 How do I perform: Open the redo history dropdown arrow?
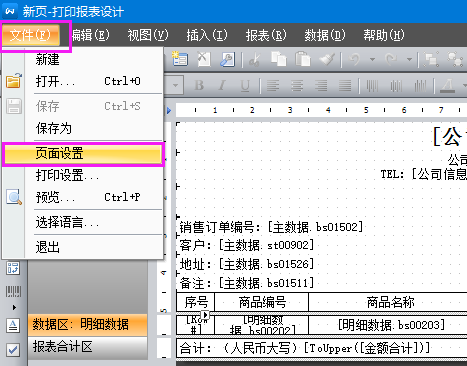409,60
